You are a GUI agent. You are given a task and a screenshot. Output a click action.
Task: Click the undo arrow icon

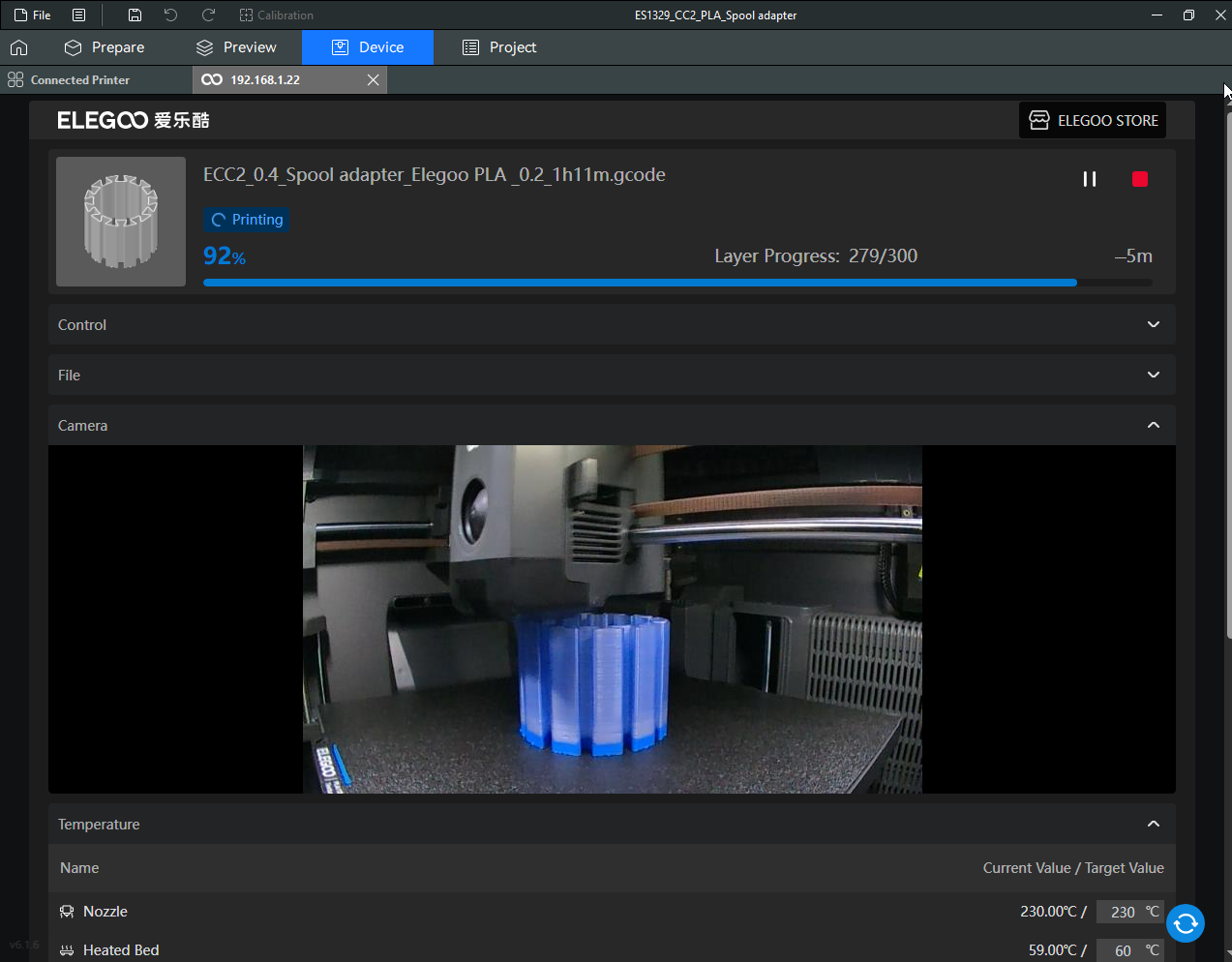pos(171,15)
